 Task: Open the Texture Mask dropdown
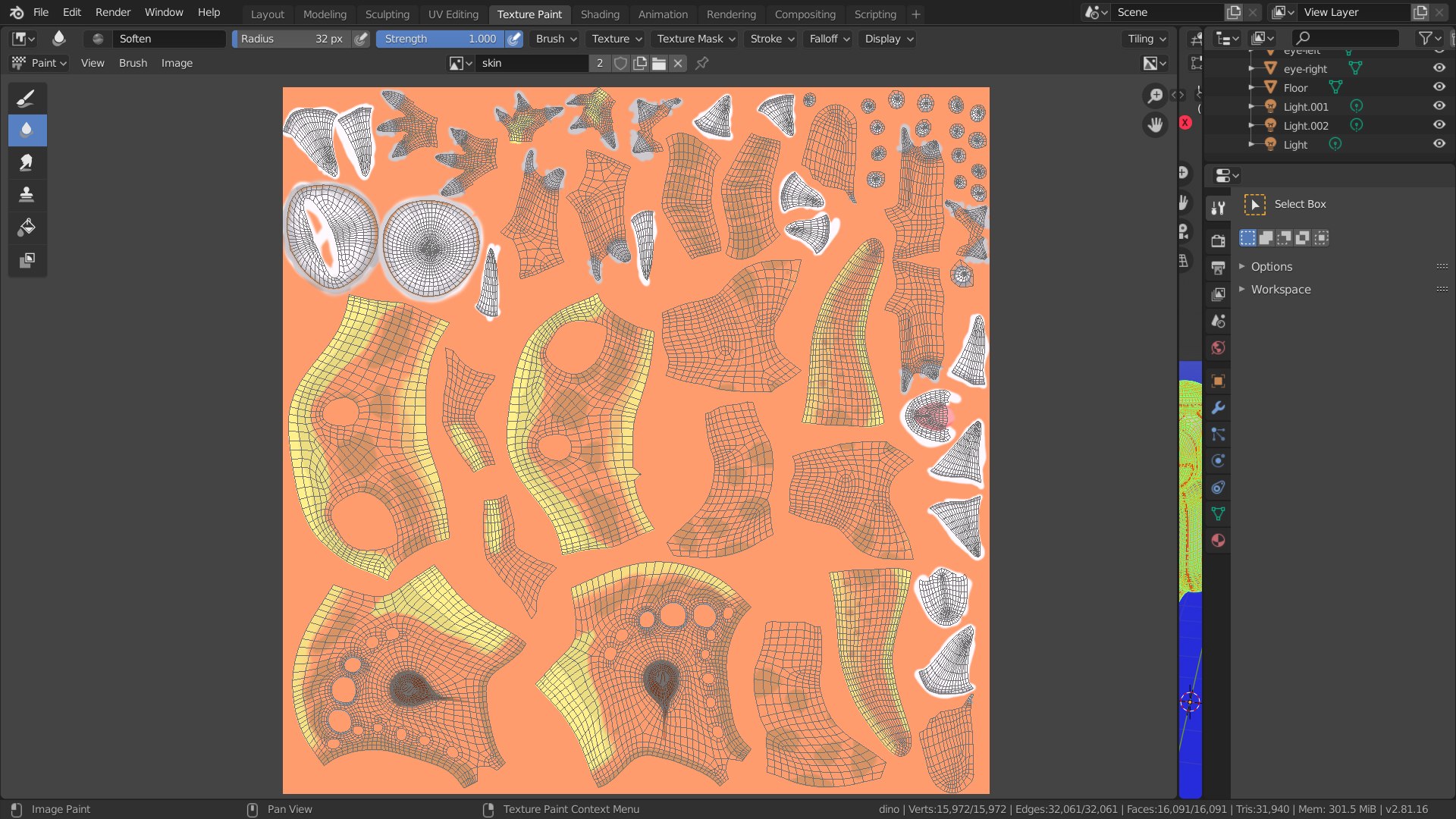695,39
